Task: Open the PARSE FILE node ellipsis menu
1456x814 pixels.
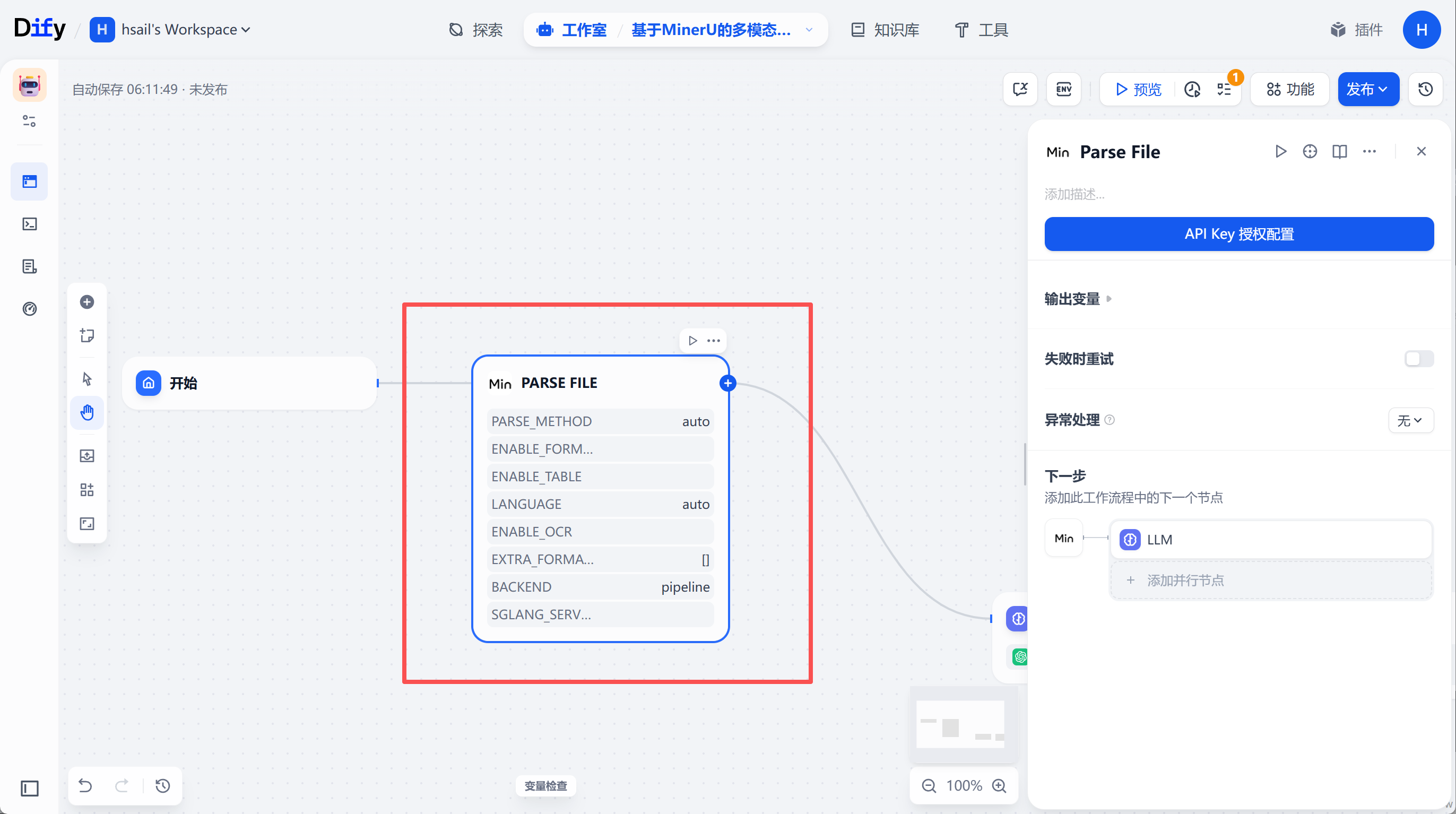Action: [713, 340]
